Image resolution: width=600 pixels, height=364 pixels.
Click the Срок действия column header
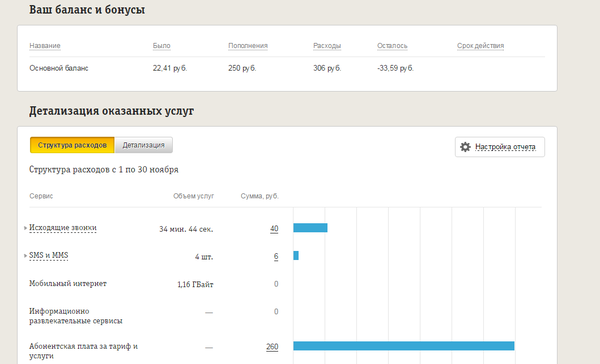tap(480, 46)
